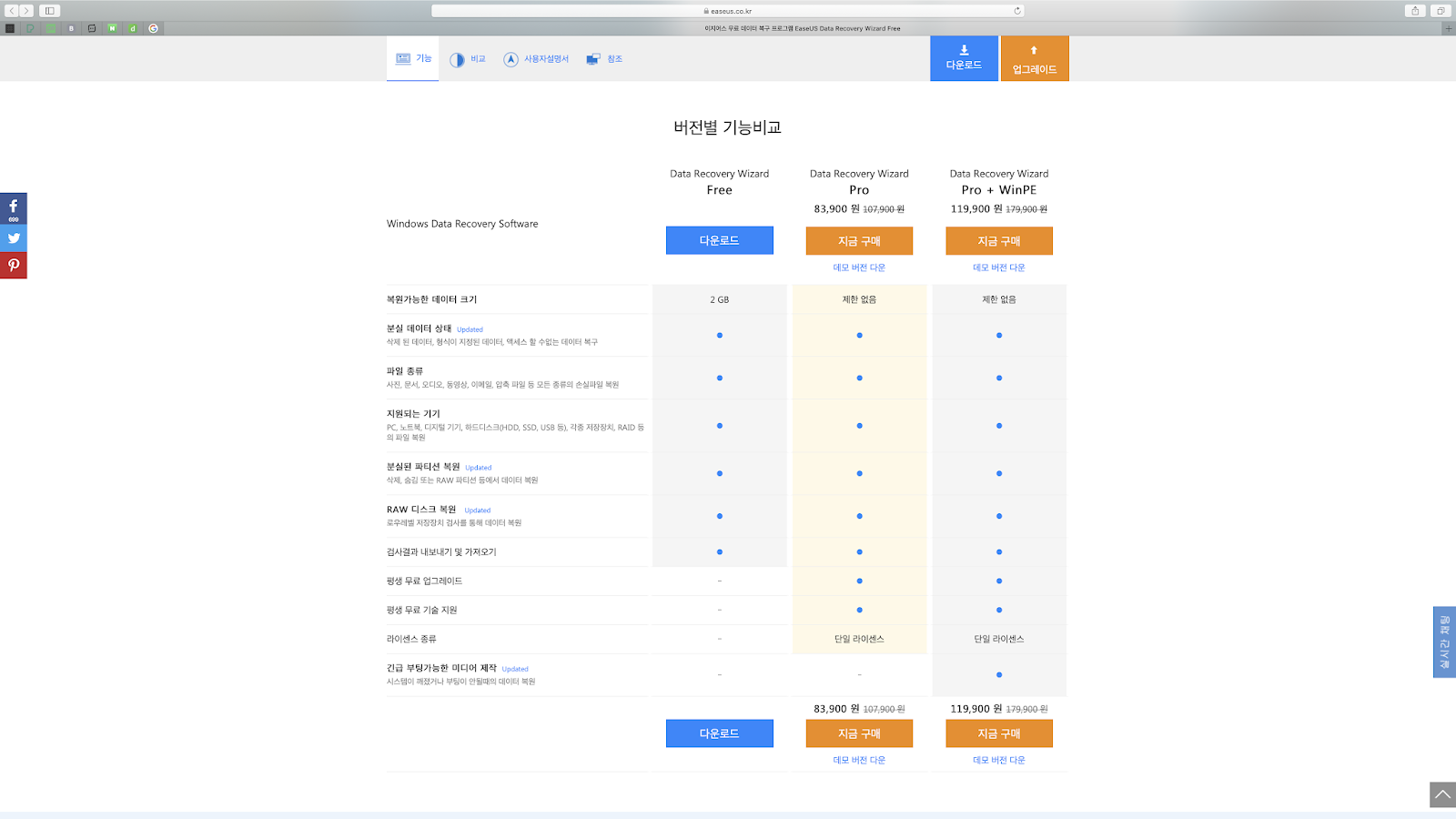Click the 평생 무료 업그레이드 row label
The image size is (1456, 819).
click(x=424, y=581)
